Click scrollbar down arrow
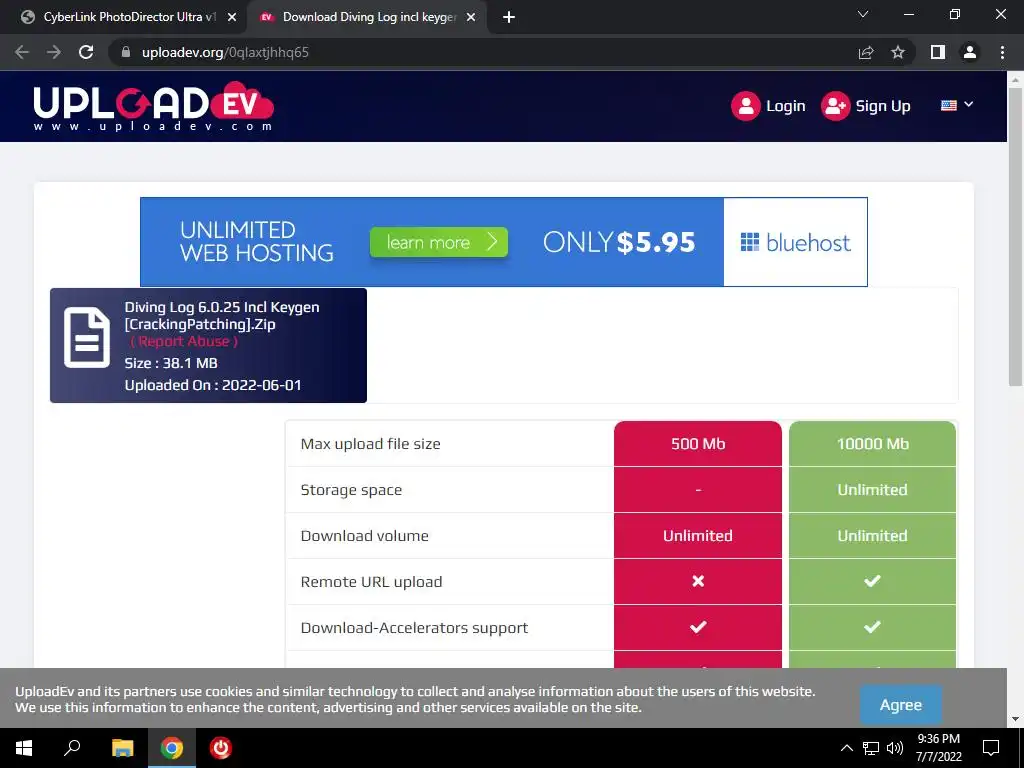 point(1016,719)
